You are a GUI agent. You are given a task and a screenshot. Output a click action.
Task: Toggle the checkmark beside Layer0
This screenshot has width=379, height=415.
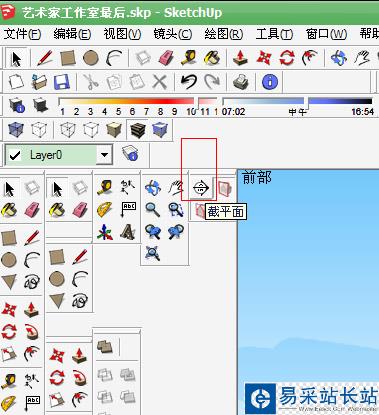pos(15,155)
